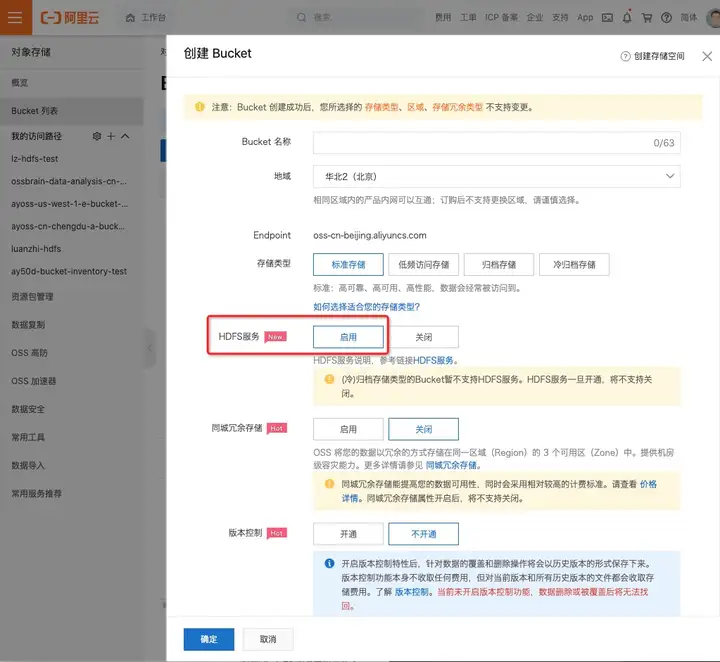Open ayoss-us-west-1-e-bucket path
The image size is (720, 662).
pyautogui.click(x=69, y=203)
